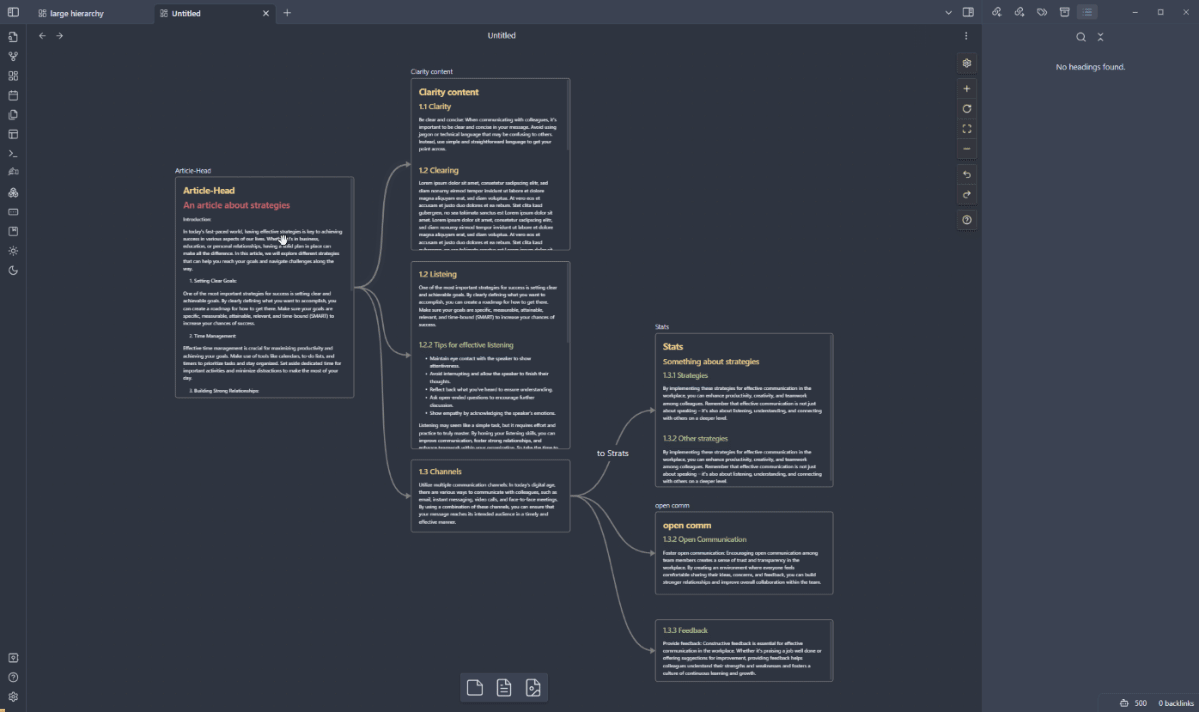Click the 'No headings found.' message

pos(1090,67)
